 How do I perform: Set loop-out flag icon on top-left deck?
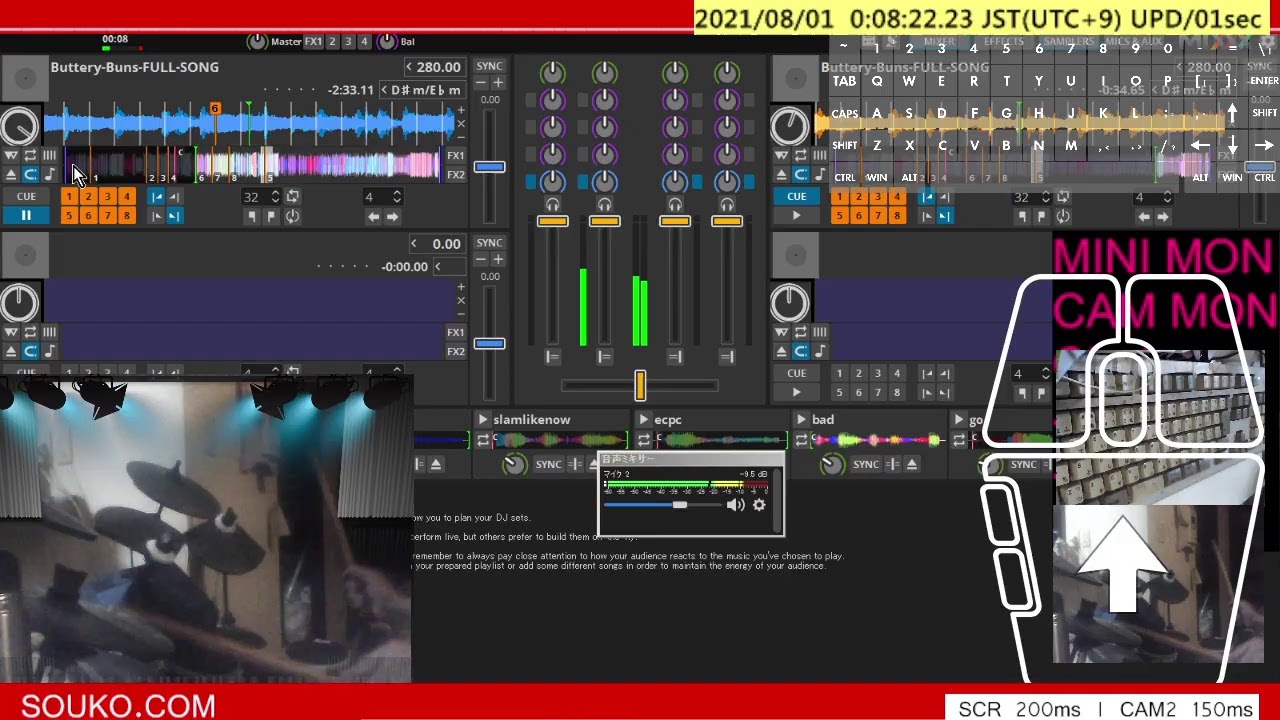pos(271,216)
